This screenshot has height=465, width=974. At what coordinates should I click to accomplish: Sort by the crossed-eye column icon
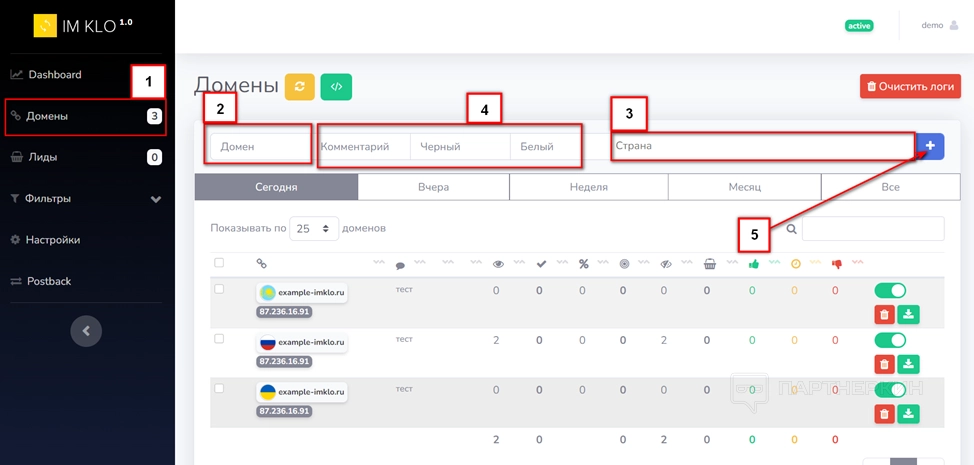pyautogui.click(x=667, y=264)
